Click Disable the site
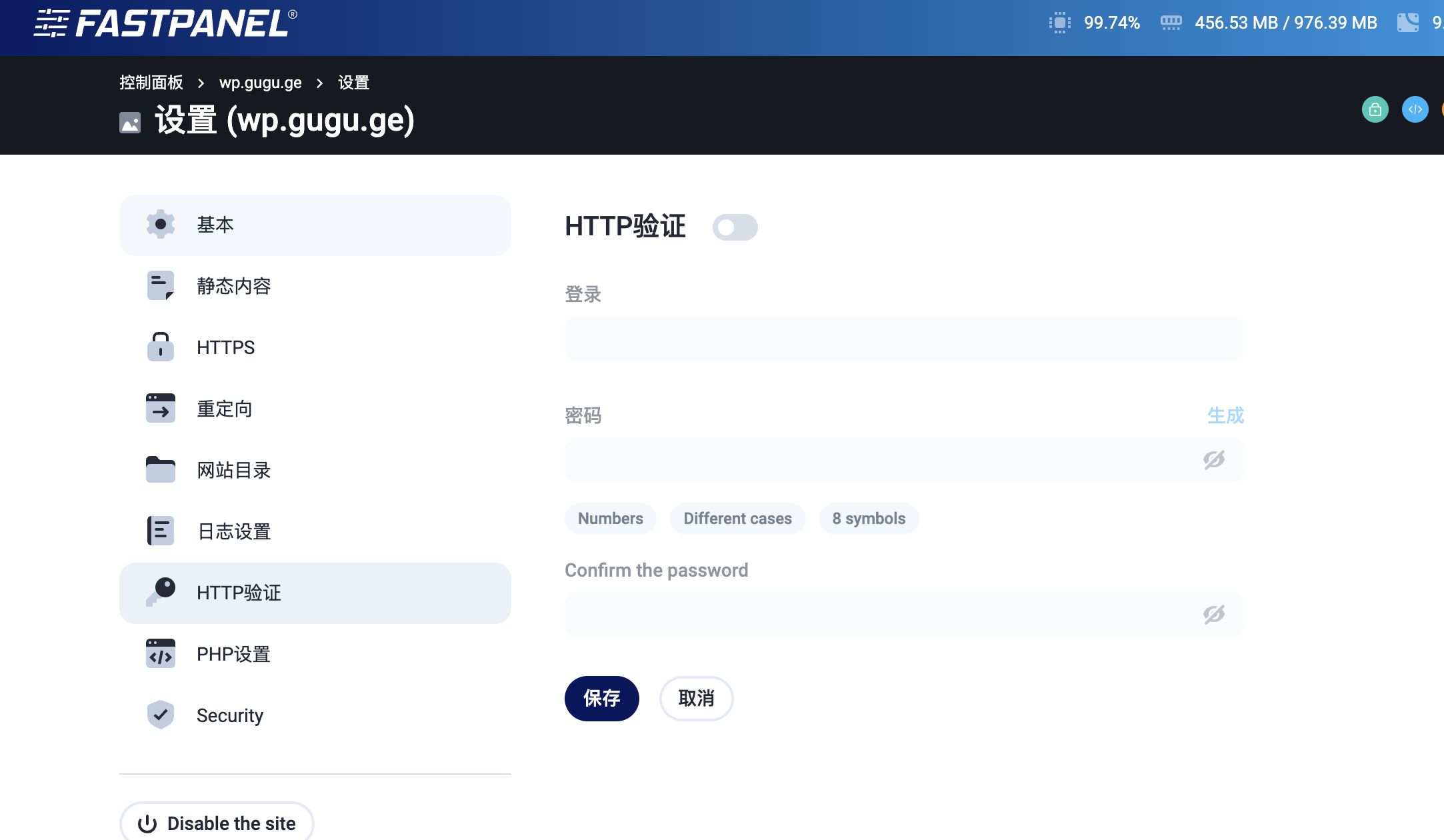This screenshot has width=1444, height=840. 217,823
